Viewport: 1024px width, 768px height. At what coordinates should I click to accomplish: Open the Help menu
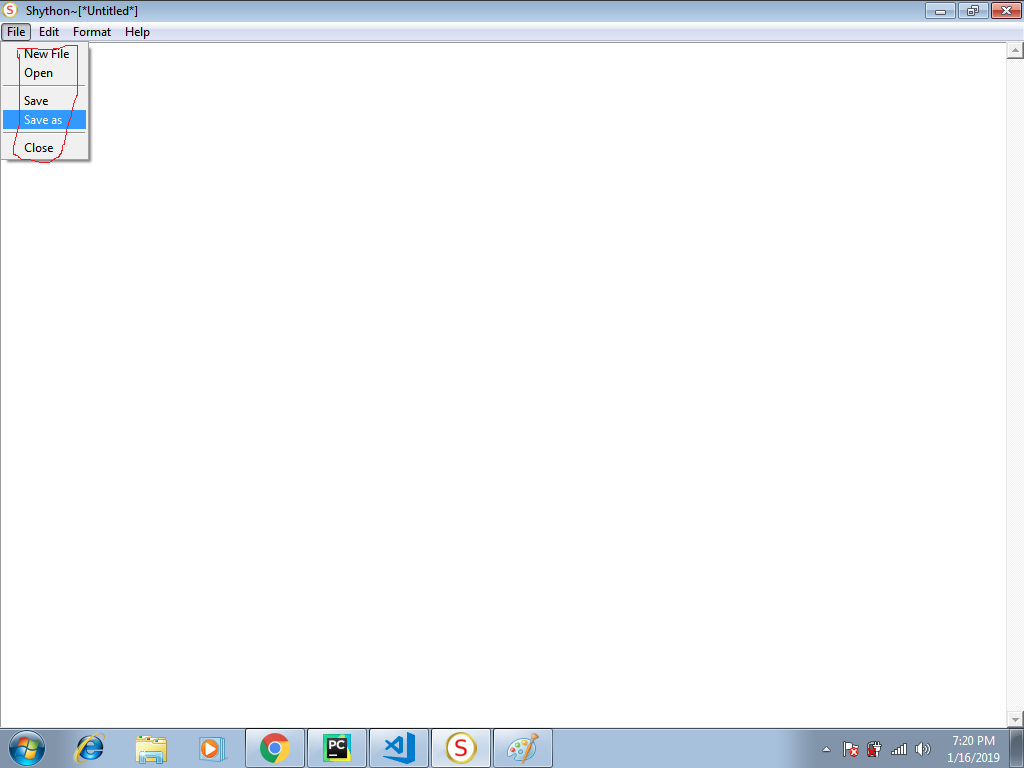click(x=137, y=32)
